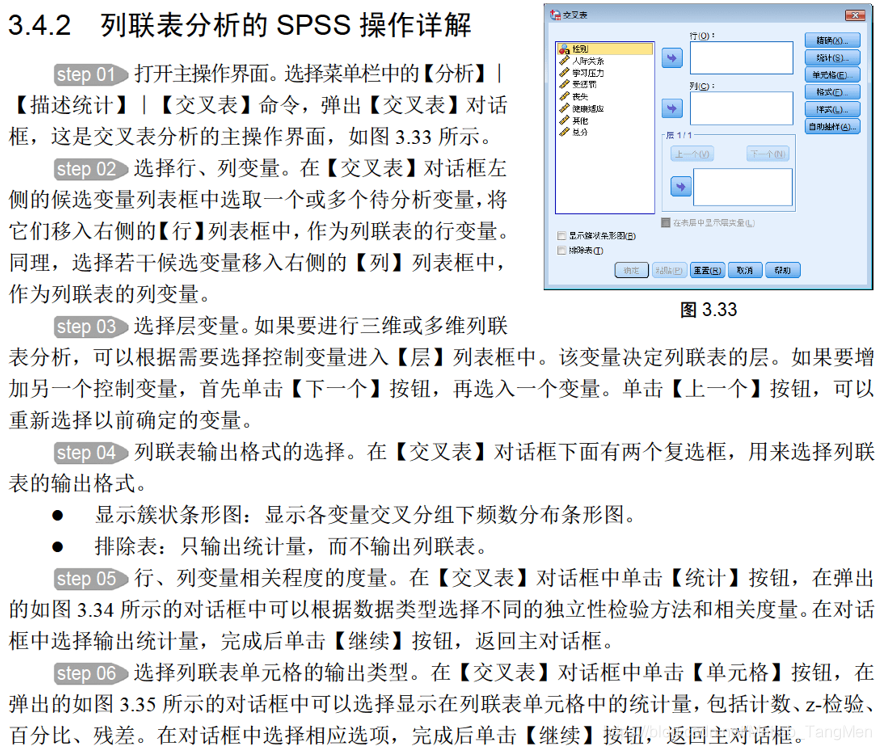Click the ruler icon beside 学习压力
The width and height of the screenshot is (881, 750).
pos(564,72)
